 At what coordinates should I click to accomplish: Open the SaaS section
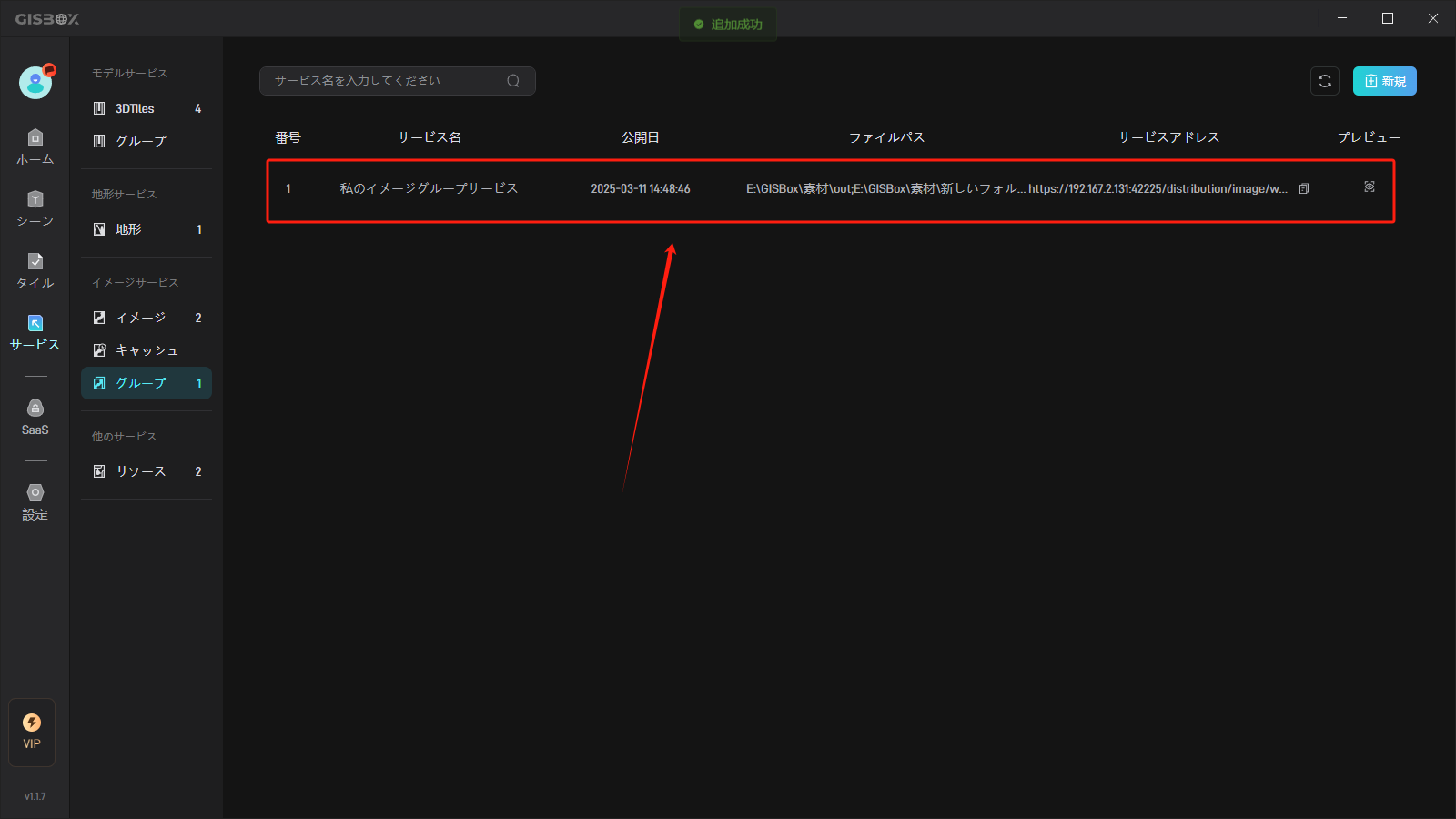[x=35, y=418]
